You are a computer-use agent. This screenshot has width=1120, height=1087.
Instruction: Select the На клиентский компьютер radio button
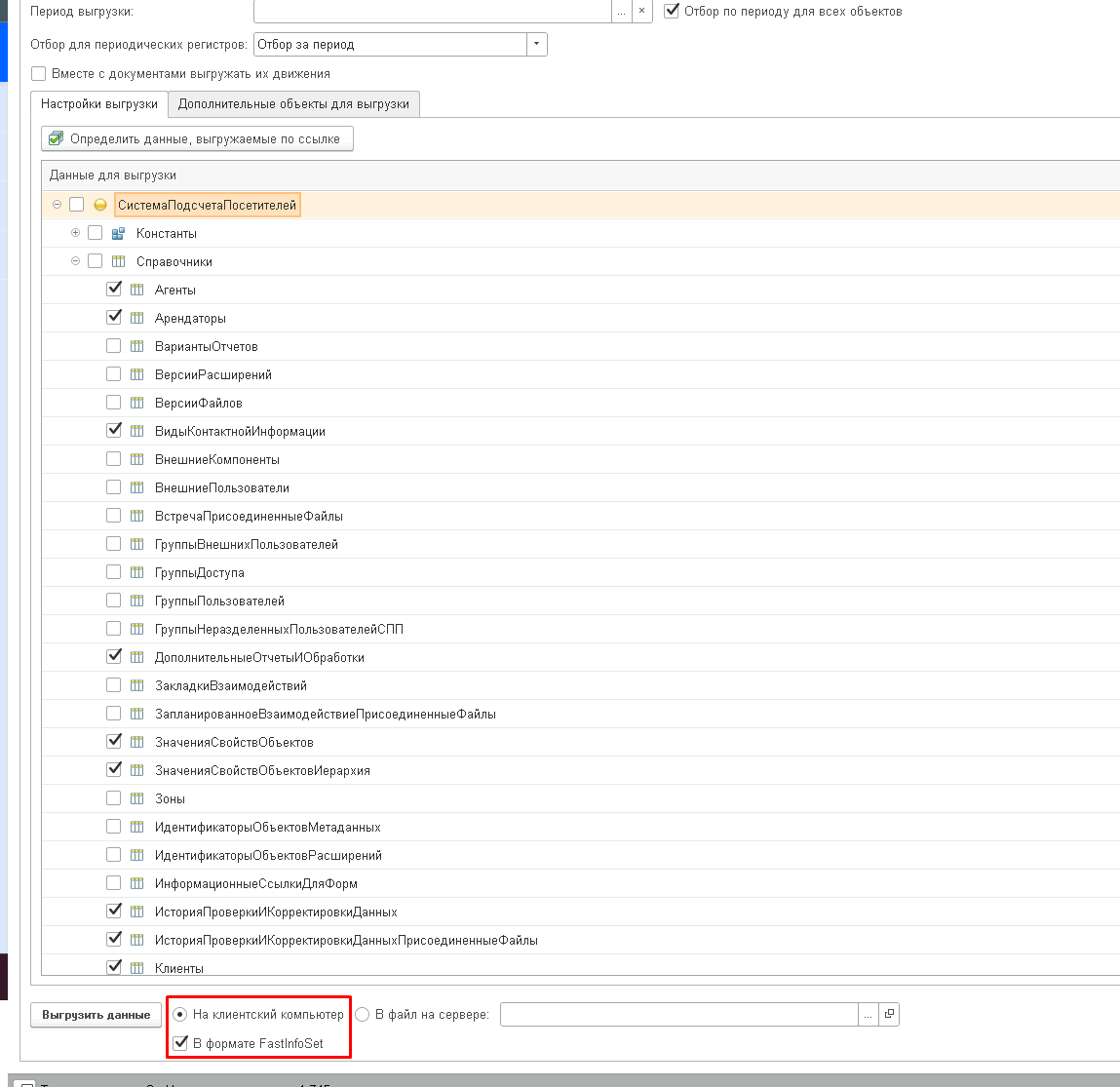[x=180, y=1014]
